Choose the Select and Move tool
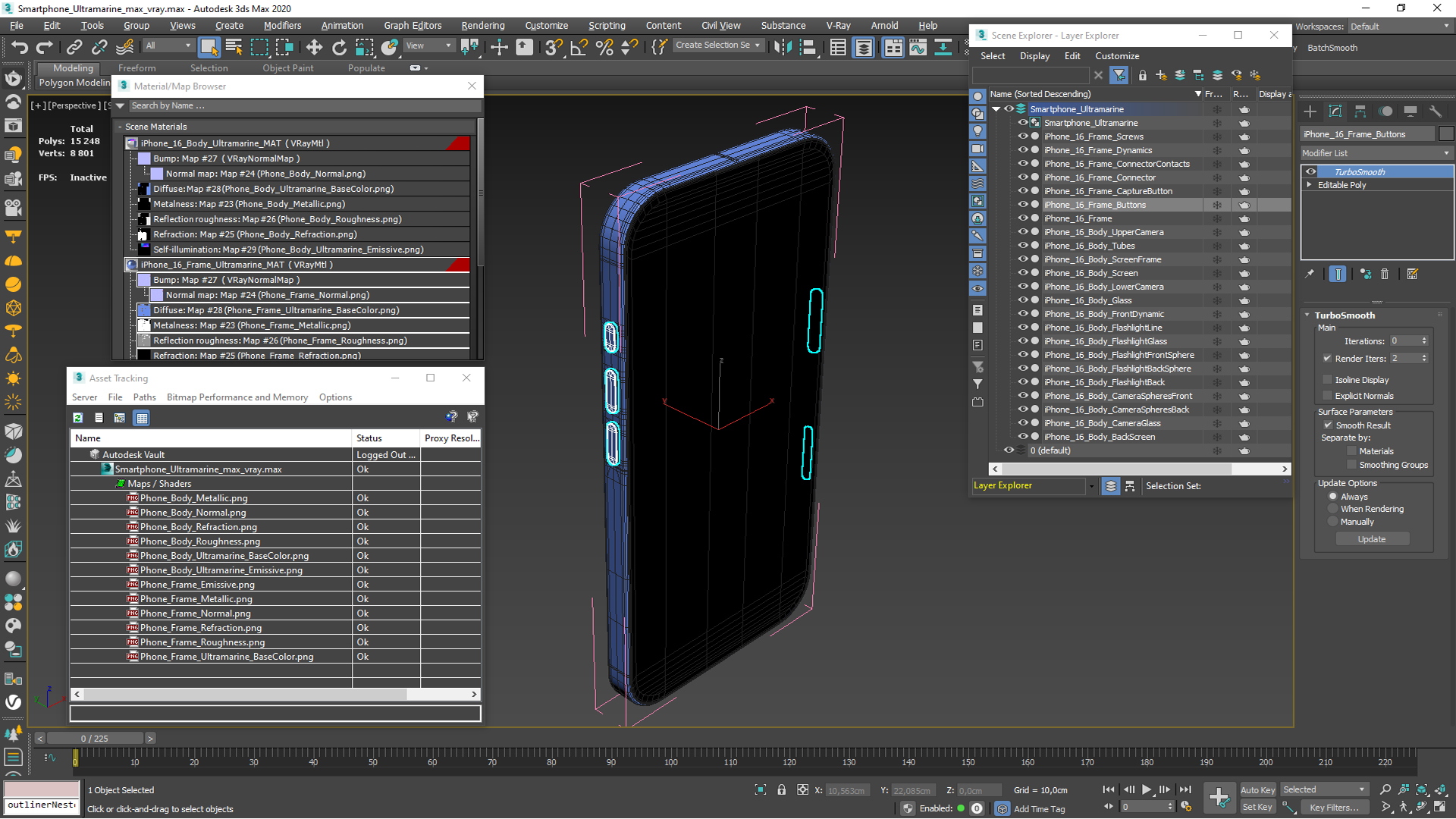Viewport: 1456px width, 819px height. 314,47
